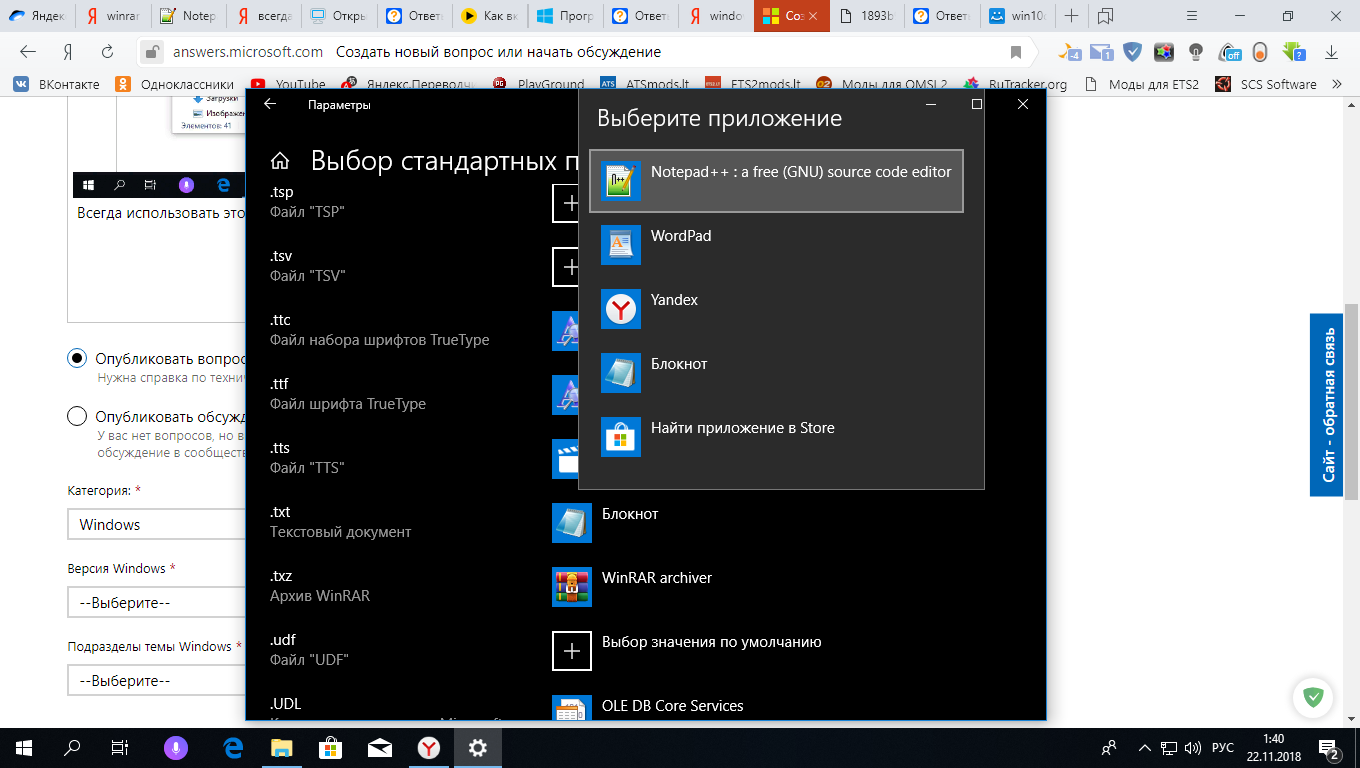Switch to the Notep browser tab

pyautogui.click(x=189, y=16)
